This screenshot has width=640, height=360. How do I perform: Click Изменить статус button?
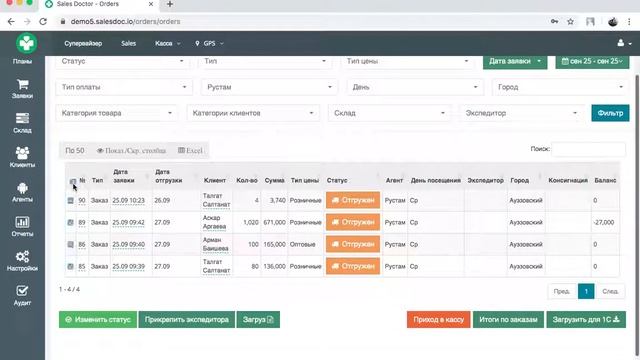[x=98, y=320]
